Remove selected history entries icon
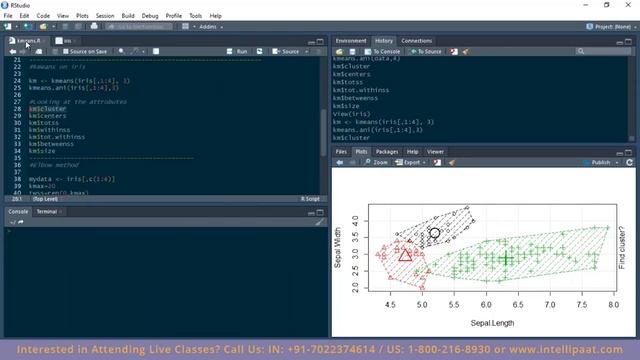This screenshot has width=640, height=360. pyautogui.click(x=454, y=51)
